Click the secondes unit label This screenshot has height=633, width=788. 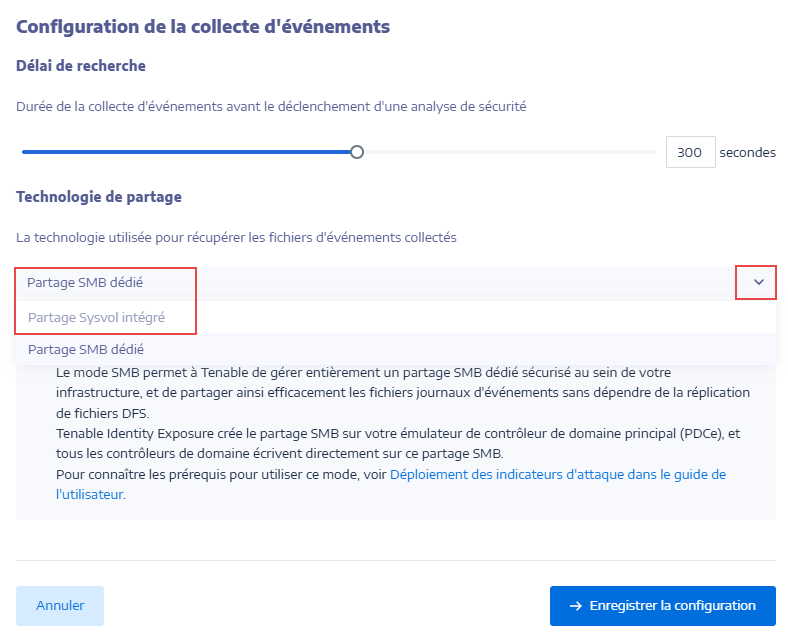click(x=747, y=153)
